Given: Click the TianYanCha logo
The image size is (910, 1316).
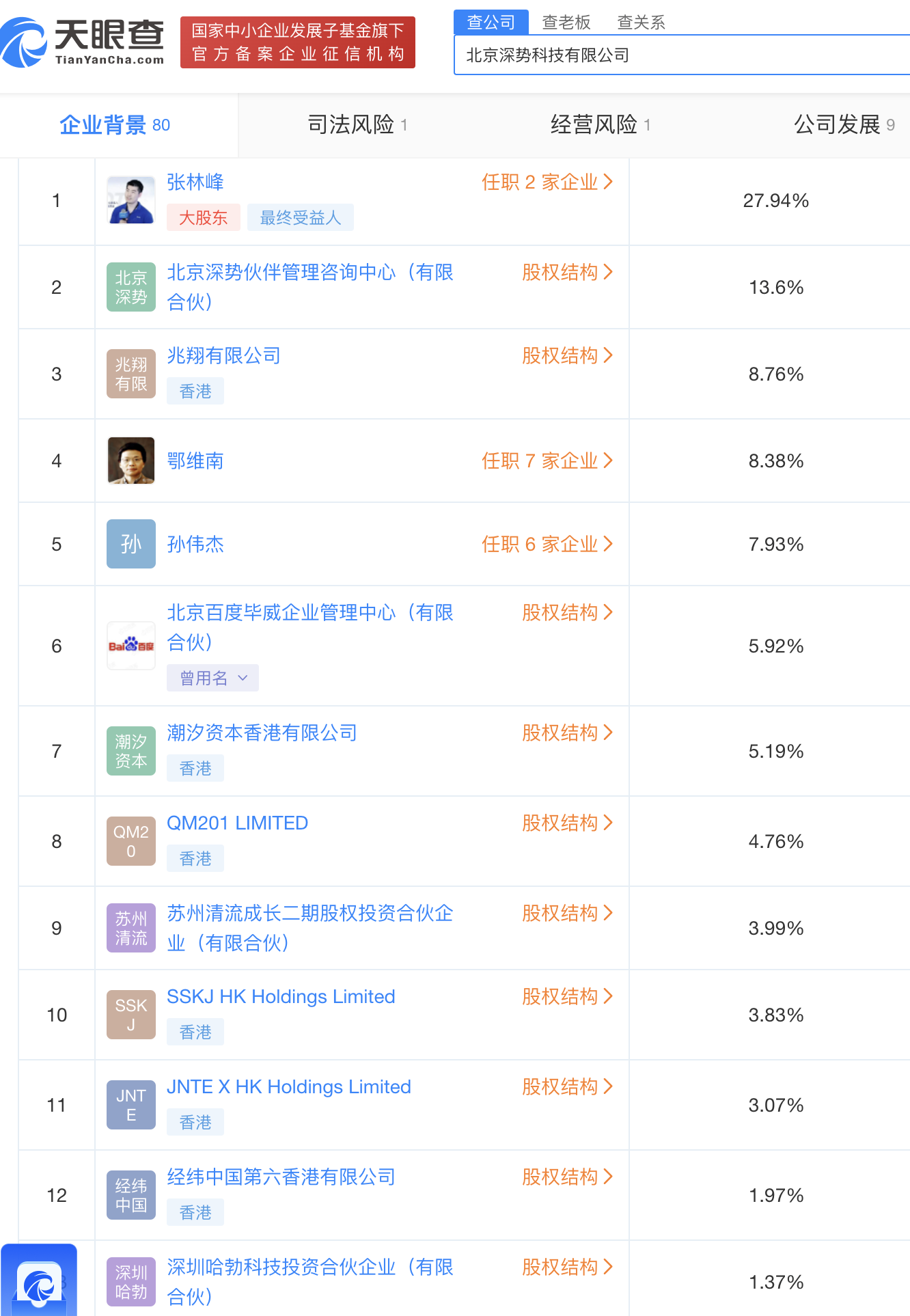Looking at the screenshot, I should tap(83, 42).
